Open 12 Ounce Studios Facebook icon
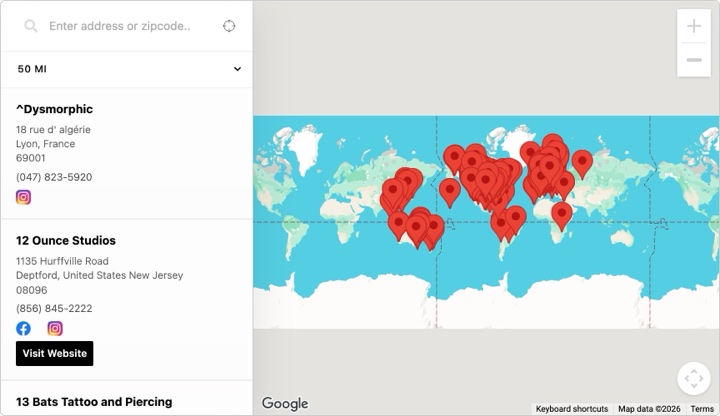This screenshot has width=720, height=416. click(x=23, y=328)
